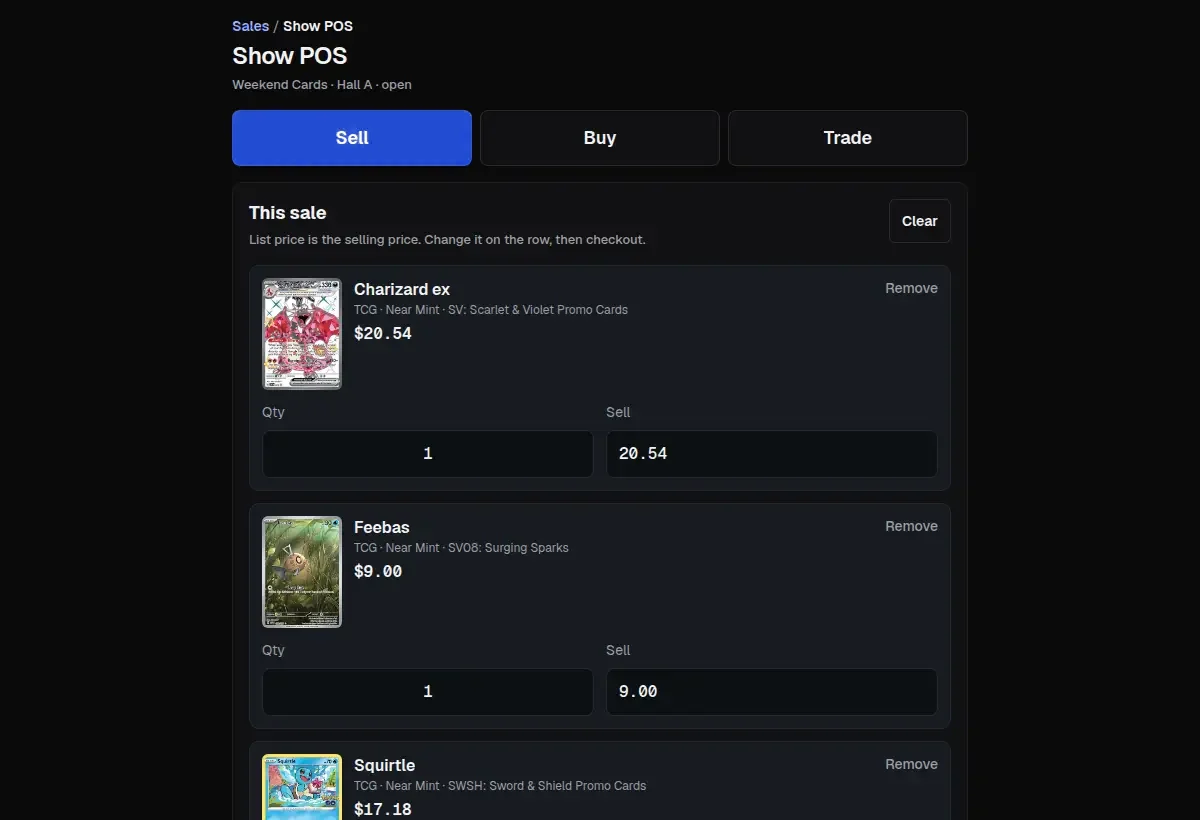Switch to the Sell tab
The height and width of the screenshot is (820, 1200).
[352, 138]
